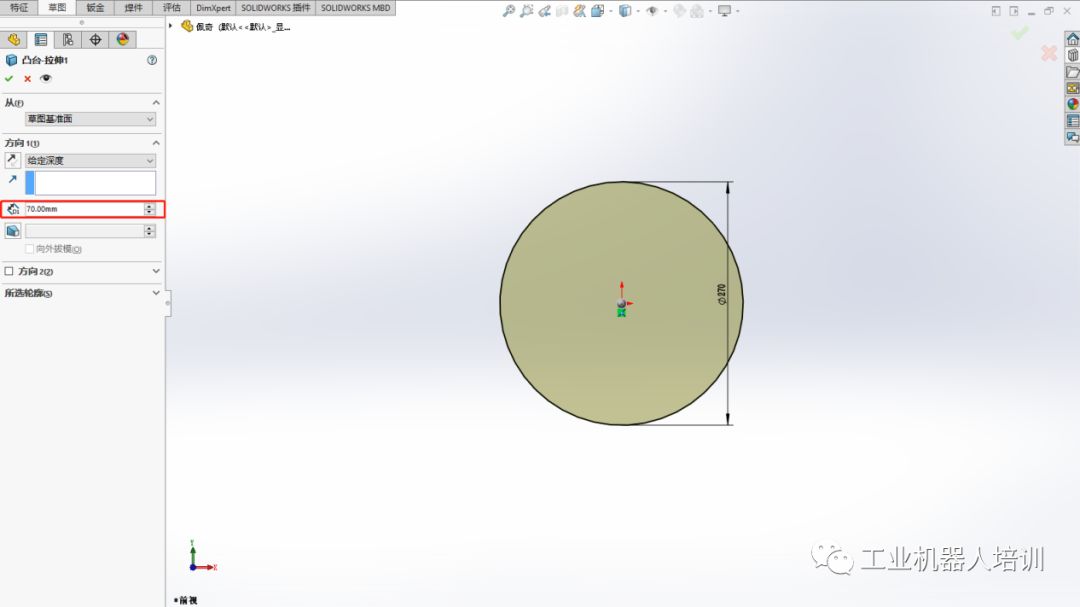
Task: Open the 给定深度 end condition dropdown
Action: [90, 160]
